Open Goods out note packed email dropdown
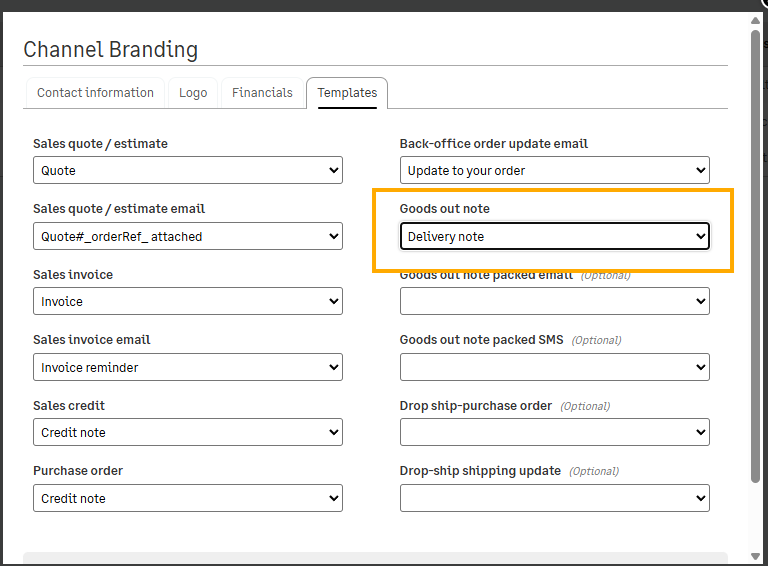Screen dimensions: 768x566 click(554, 301)
